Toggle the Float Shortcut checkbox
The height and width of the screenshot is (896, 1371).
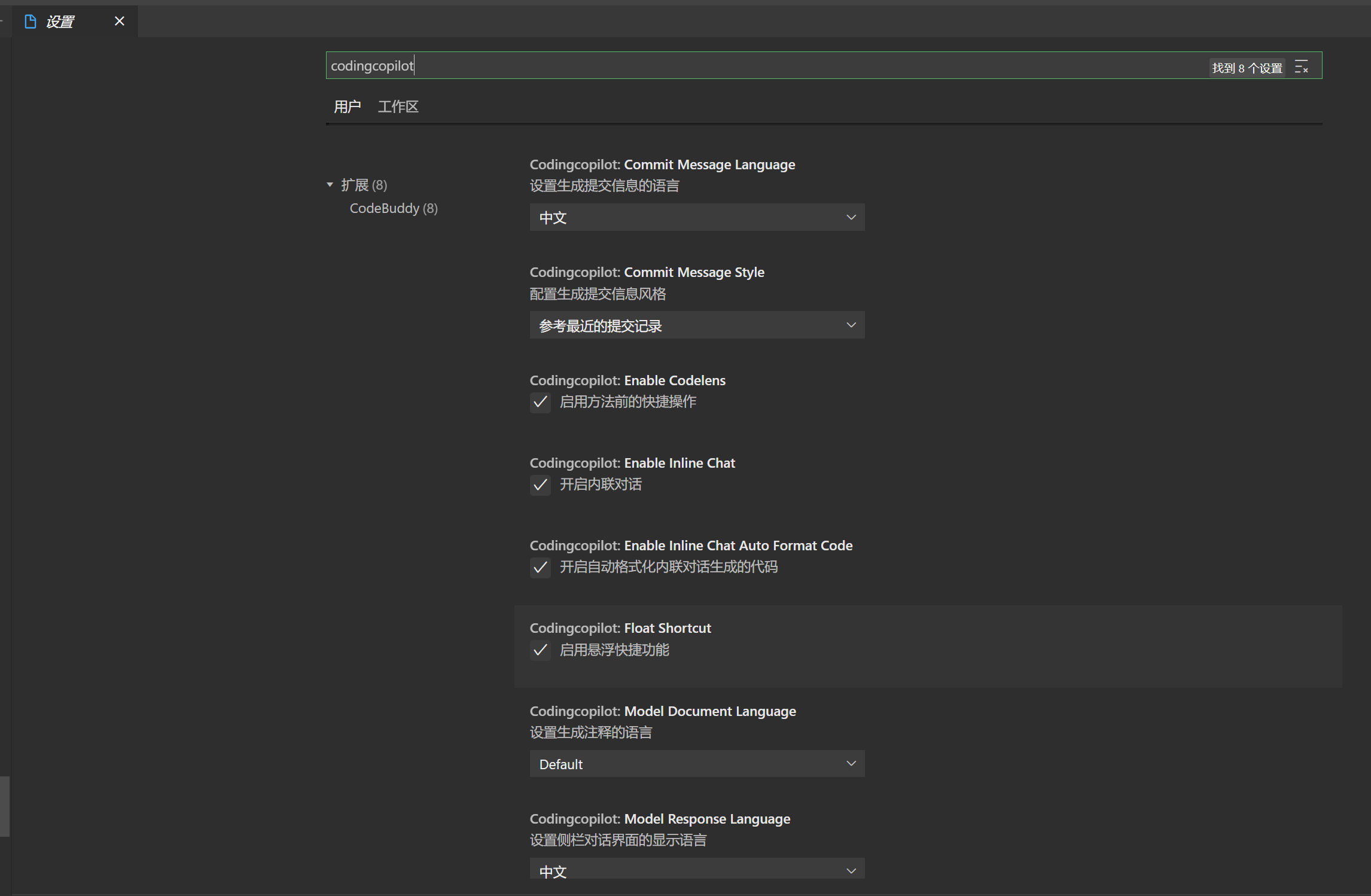(x=540, y=650)
